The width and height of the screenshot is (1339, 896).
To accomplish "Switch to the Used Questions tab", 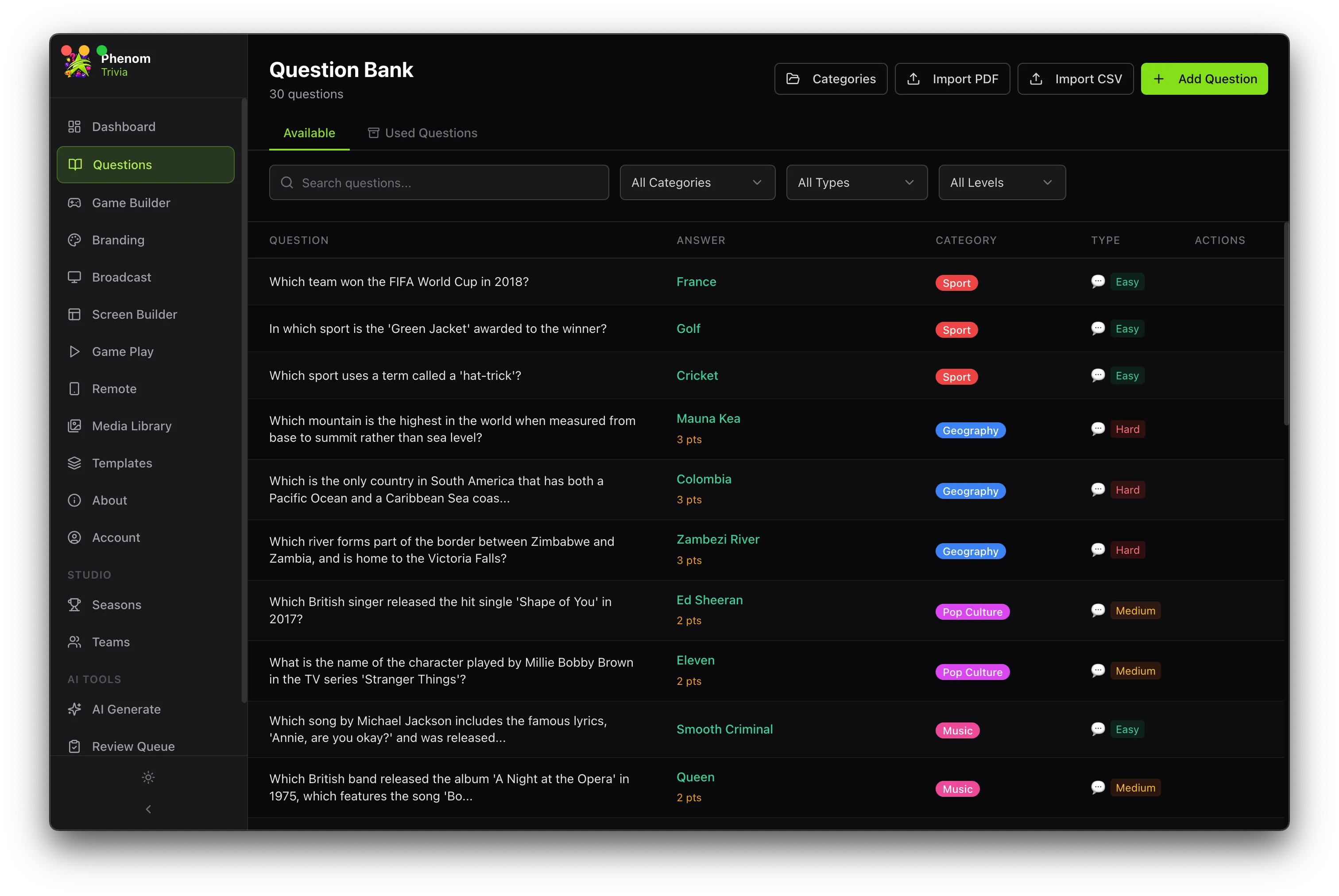I will click(422, 133).
